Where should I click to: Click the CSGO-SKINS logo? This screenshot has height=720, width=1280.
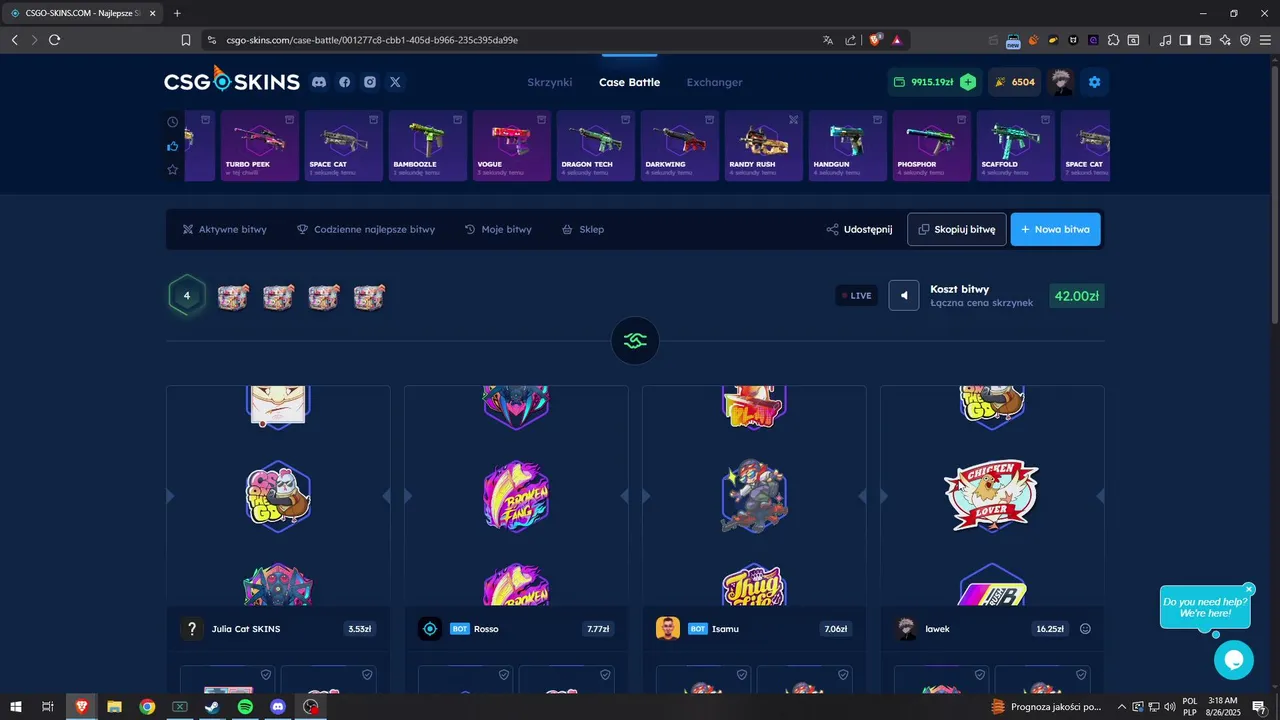(x=232, y=81)
